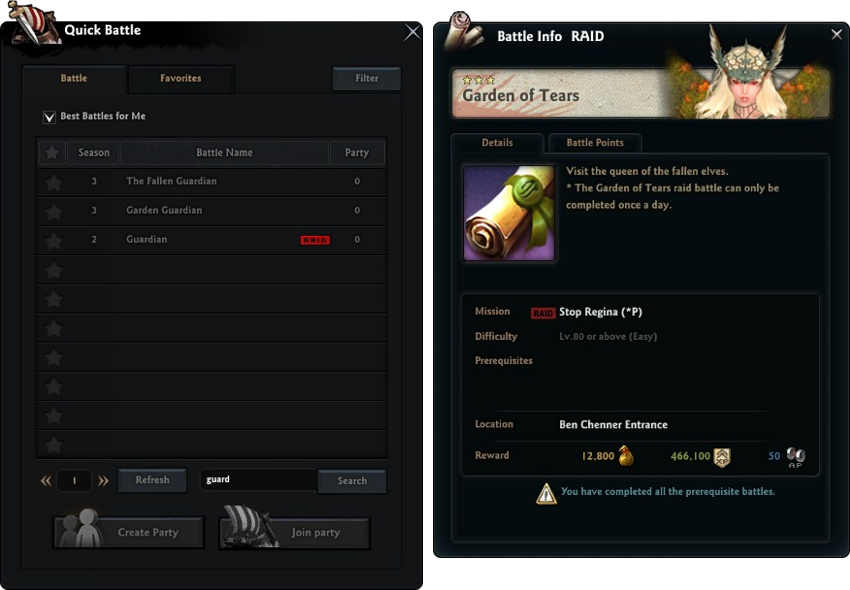
Task: Click the AP coins reward icon
Action: click(796, 457)
